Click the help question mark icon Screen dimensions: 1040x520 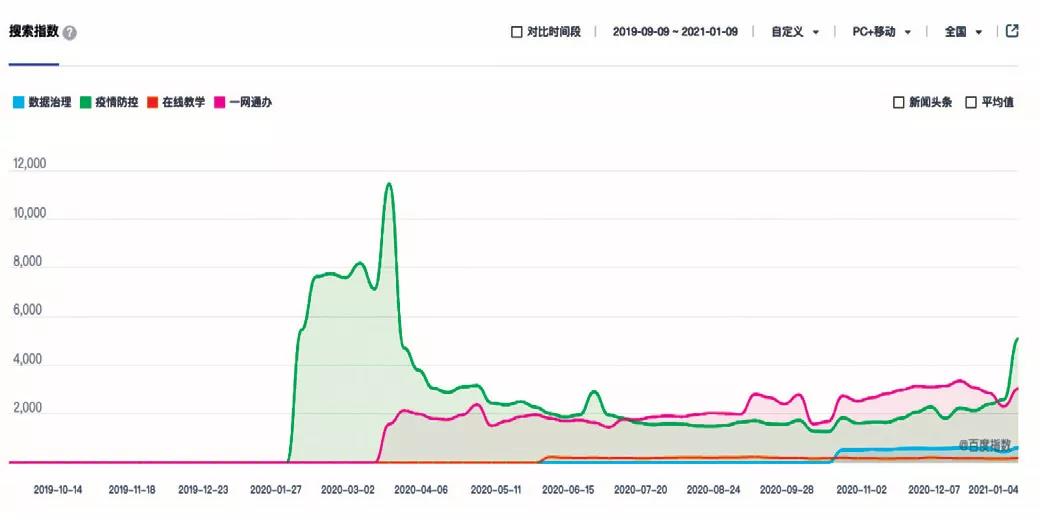(69, 33)
